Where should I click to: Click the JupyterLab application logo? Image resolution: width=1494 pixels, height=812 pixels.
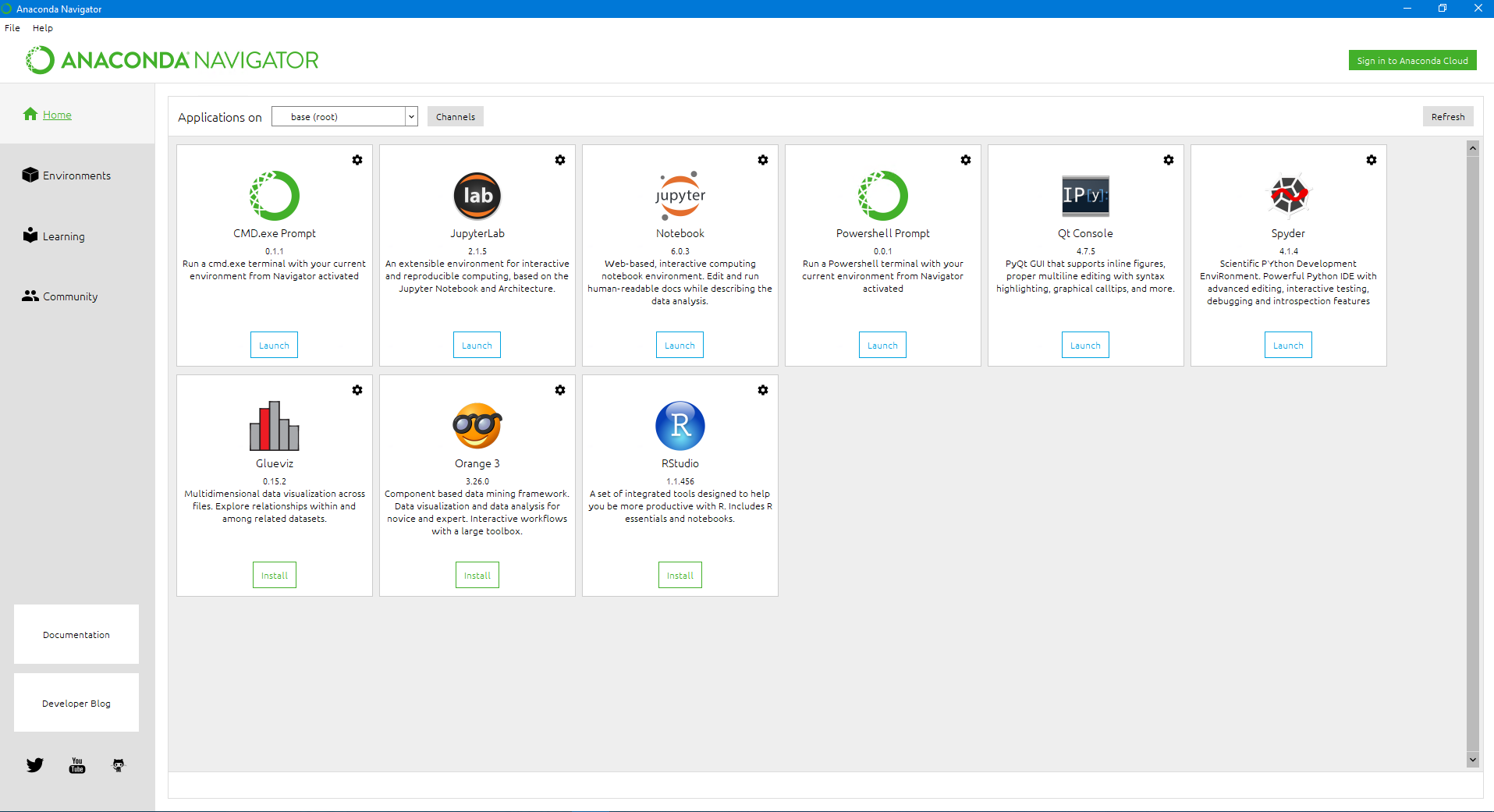coord(477,196)
